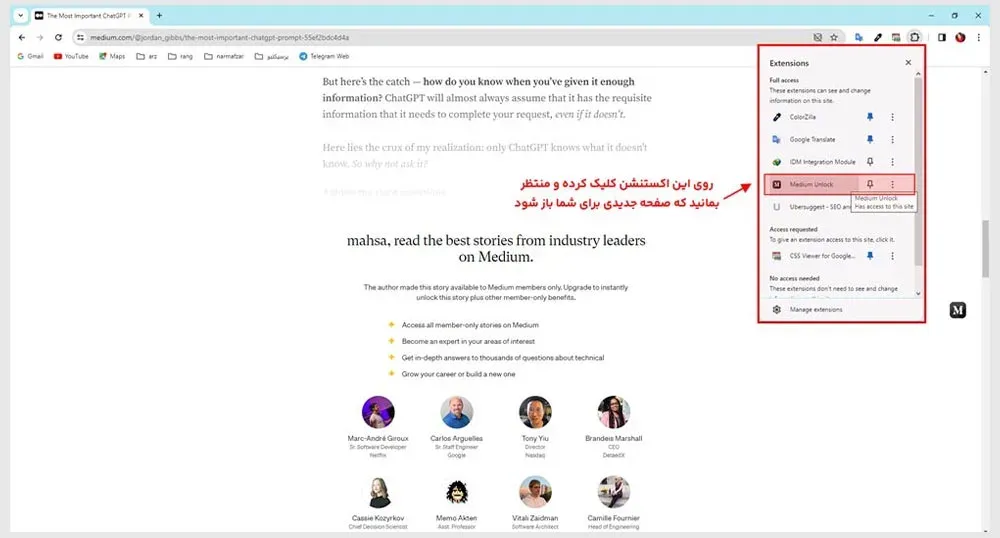Open Marc-André Giroux's profile photo
Image resolution: width=1000 pixels, height=538 pixels.
pos(378,412)
